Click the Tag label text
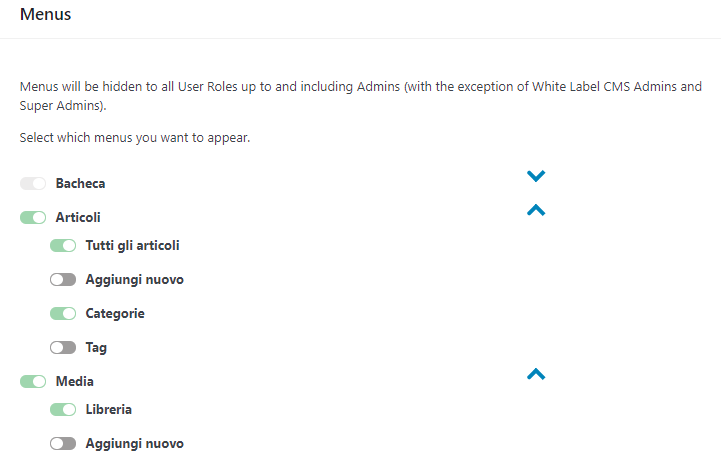The width and height of the screenshot is (721, 460). (x=96, y=348)
